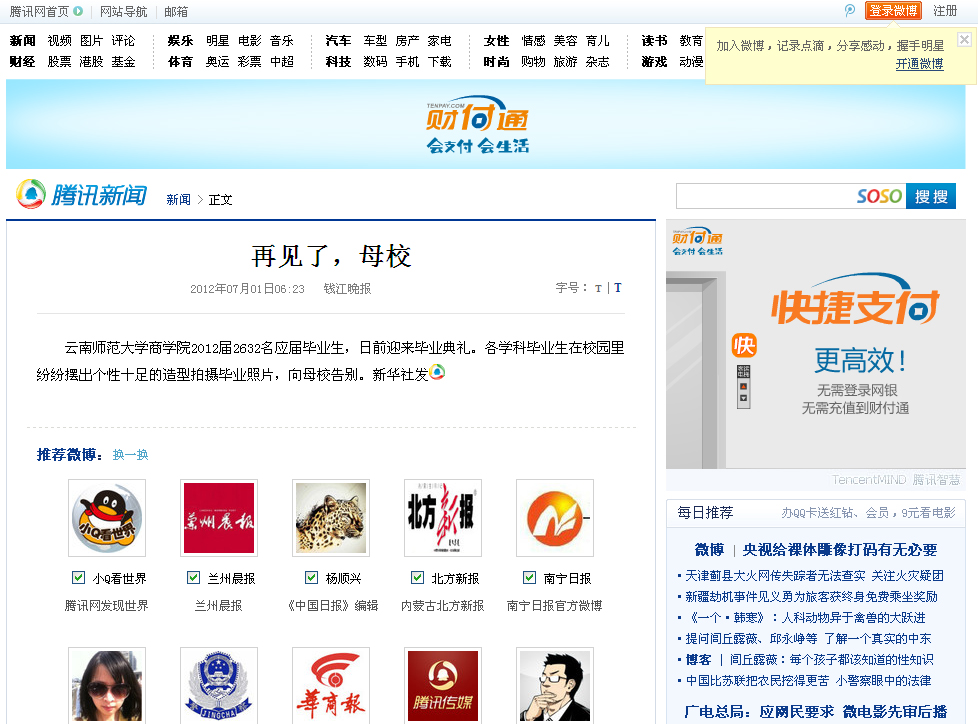Open the 网站导航 link
Image resolution: width=978 pixels, height=724 pixels.
point(123,11)
